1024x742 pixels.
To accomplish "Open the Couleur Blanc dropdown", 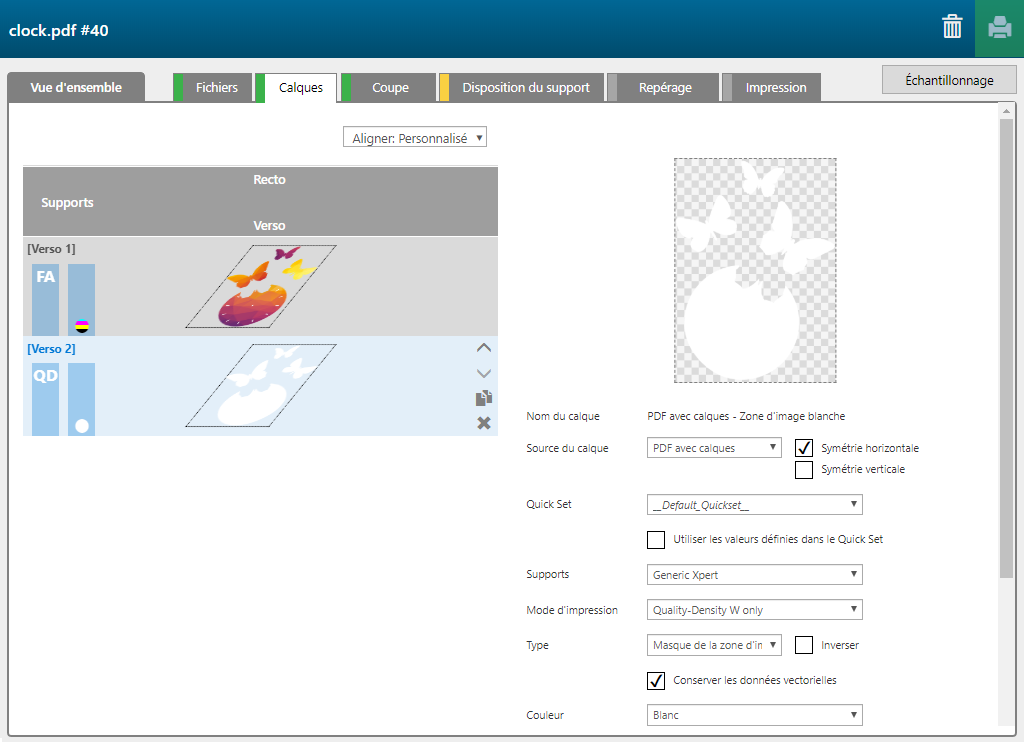I will tap(754, 715).
